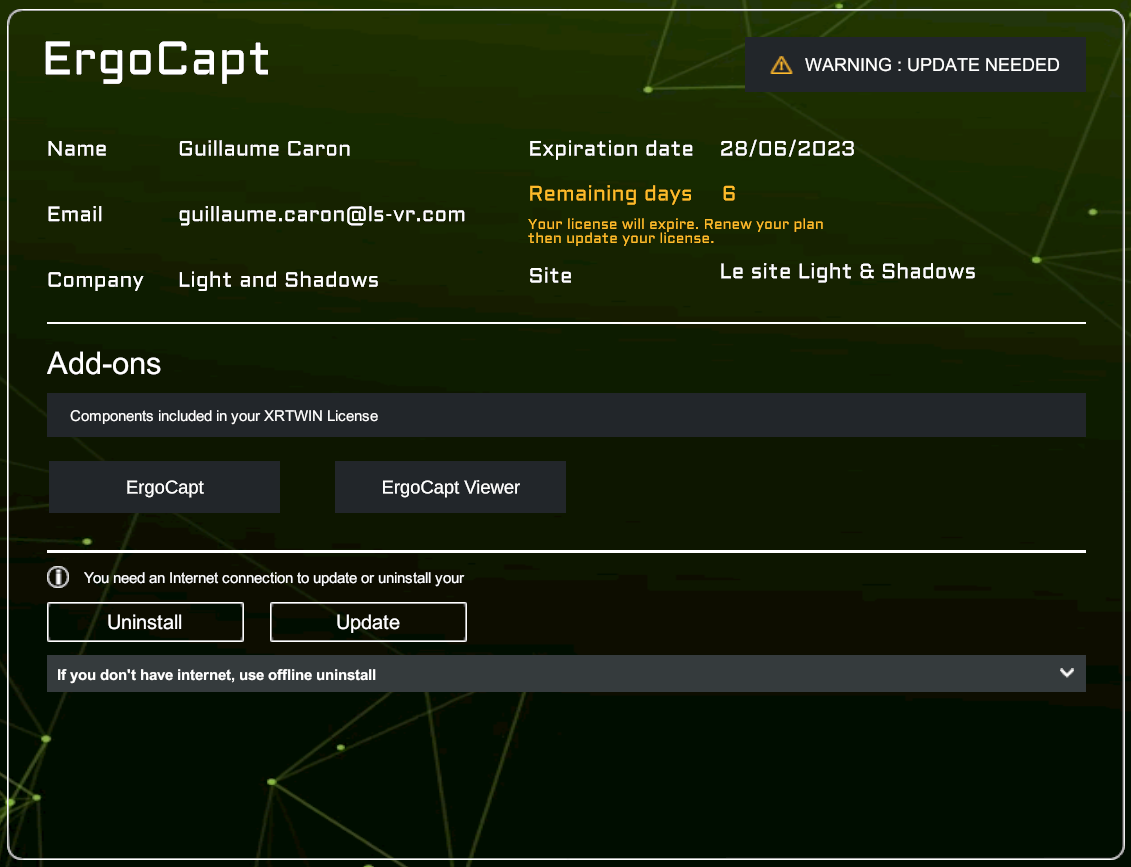Image resolution: width=1131 pixels, height=867 pixels.
Task: Click the Remaining days label
Action: pos(610,194)
